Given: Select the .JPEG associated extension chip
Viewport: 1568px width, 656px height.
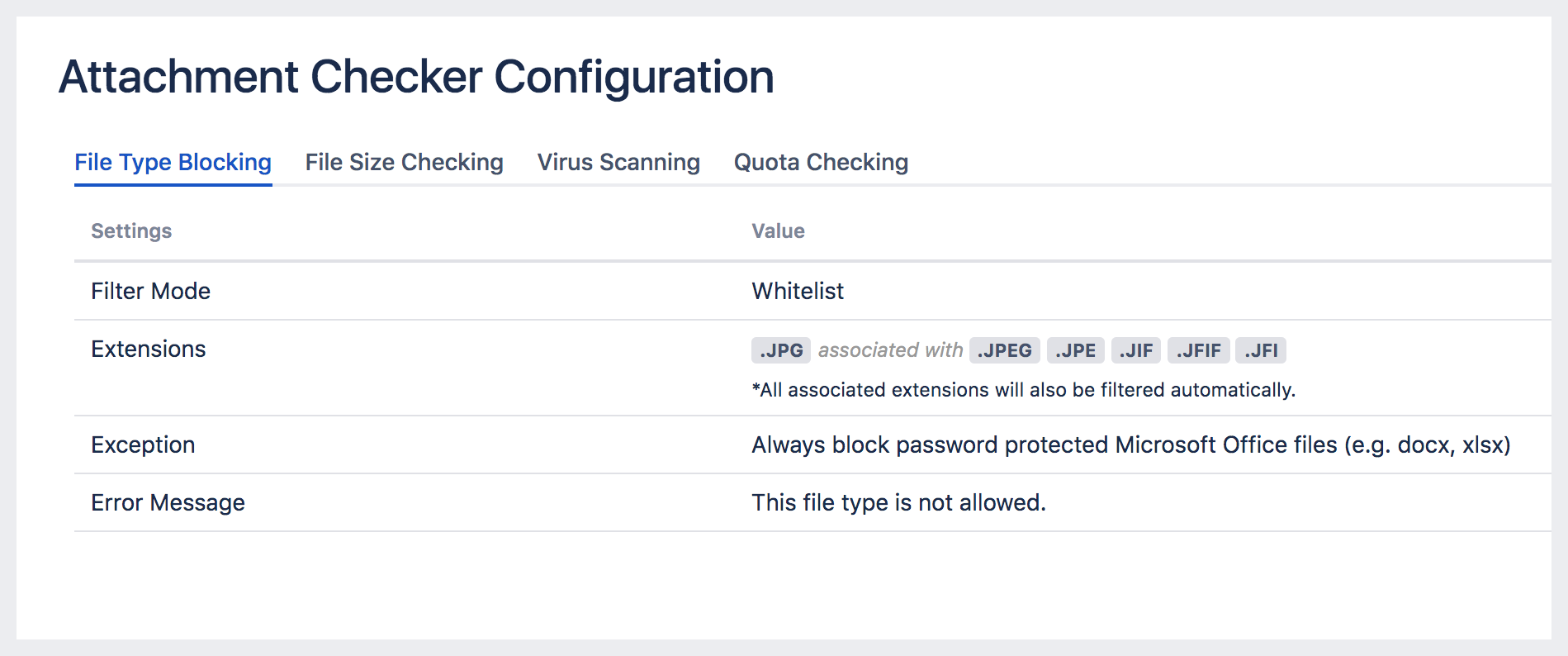Looking at the screenshot, I should point(1003,349).
